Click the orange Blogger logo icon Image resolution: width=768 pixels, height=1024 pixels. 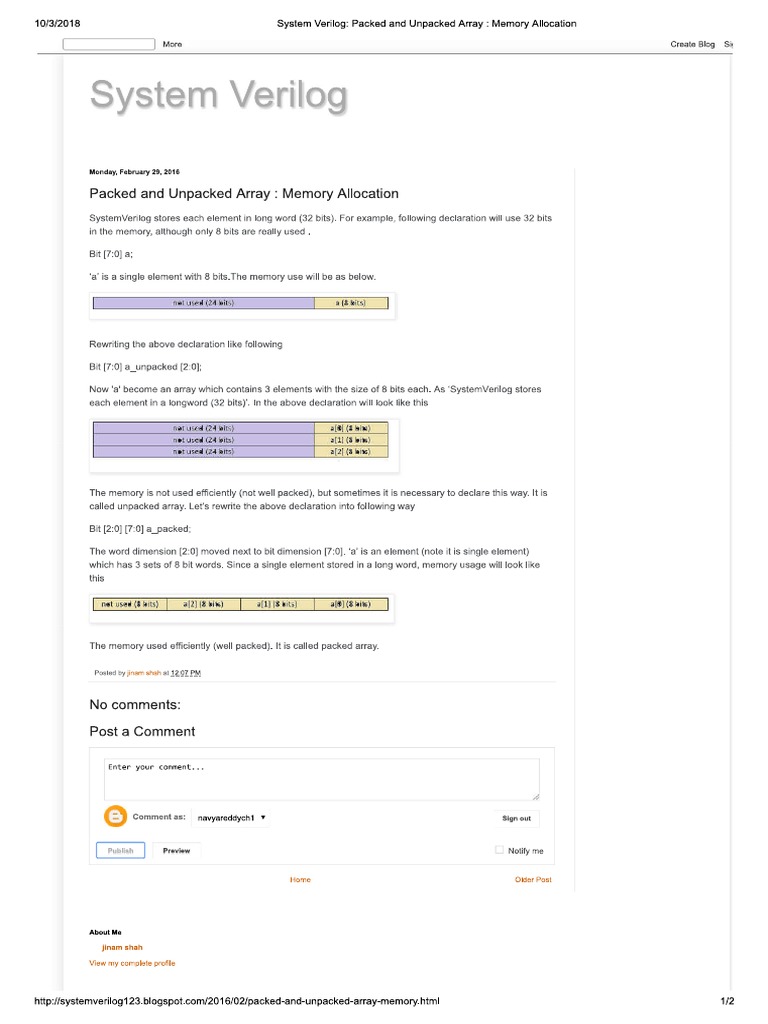pyautogui.click(x=116, y=816)
